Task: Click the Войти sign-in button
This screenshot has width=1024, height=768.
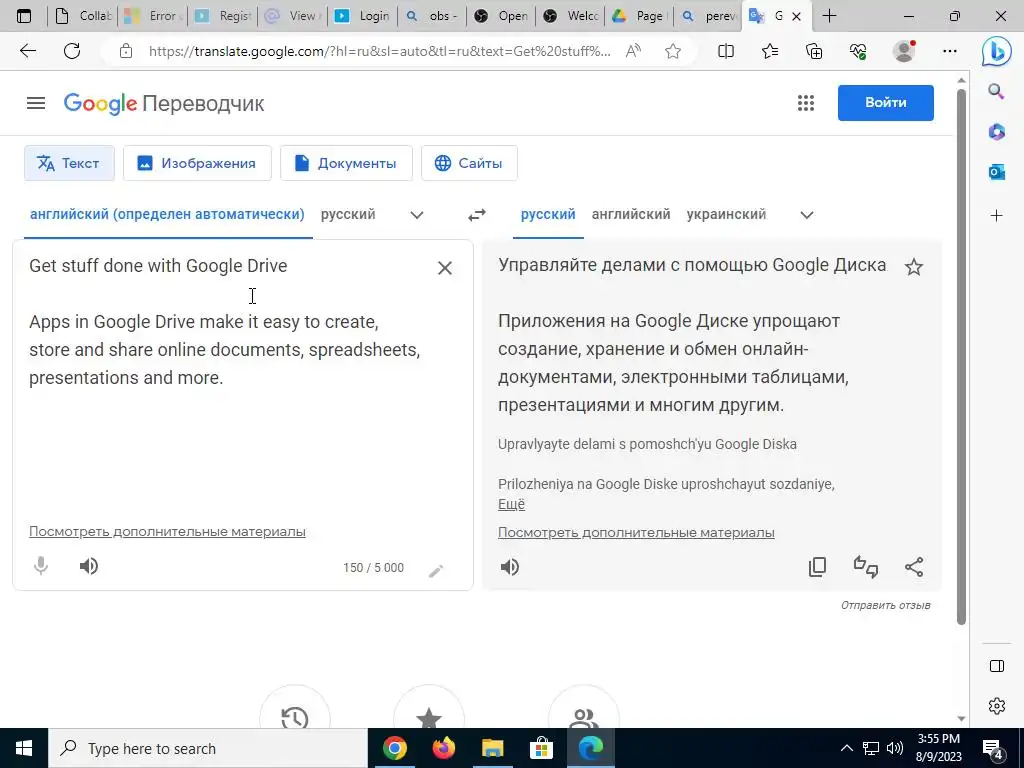Action: pos(886,103)
